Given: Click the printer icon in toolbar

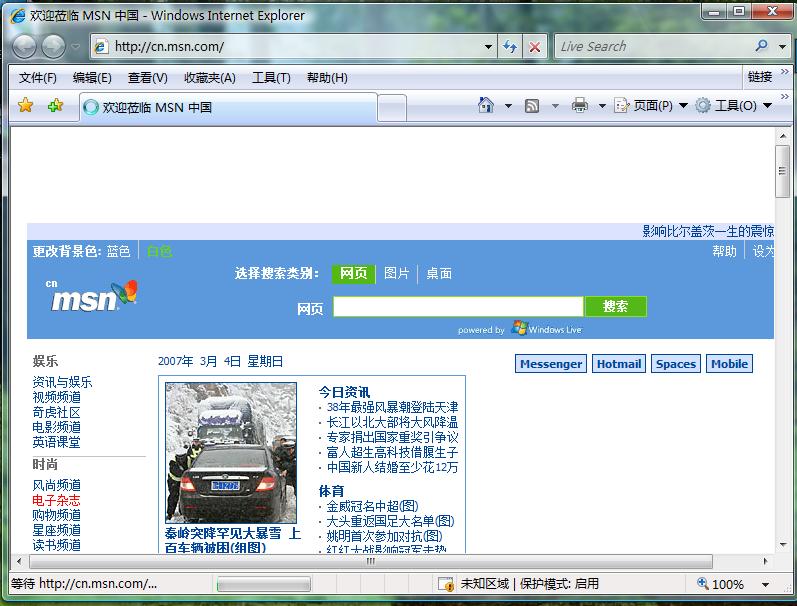Looking at the screenshot, I should tap(580, 106).
